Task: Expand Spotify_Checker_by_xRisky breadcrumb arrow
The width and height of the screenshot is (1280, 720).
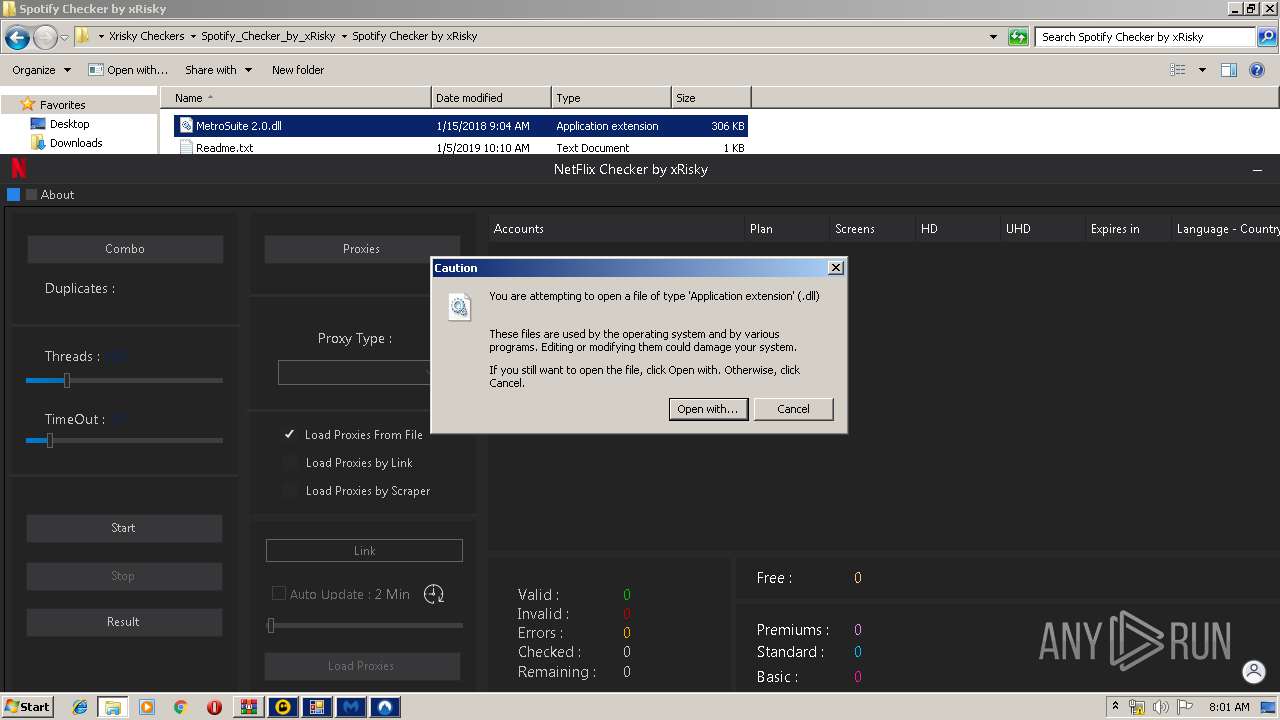Action: click(x=343, y=36)
